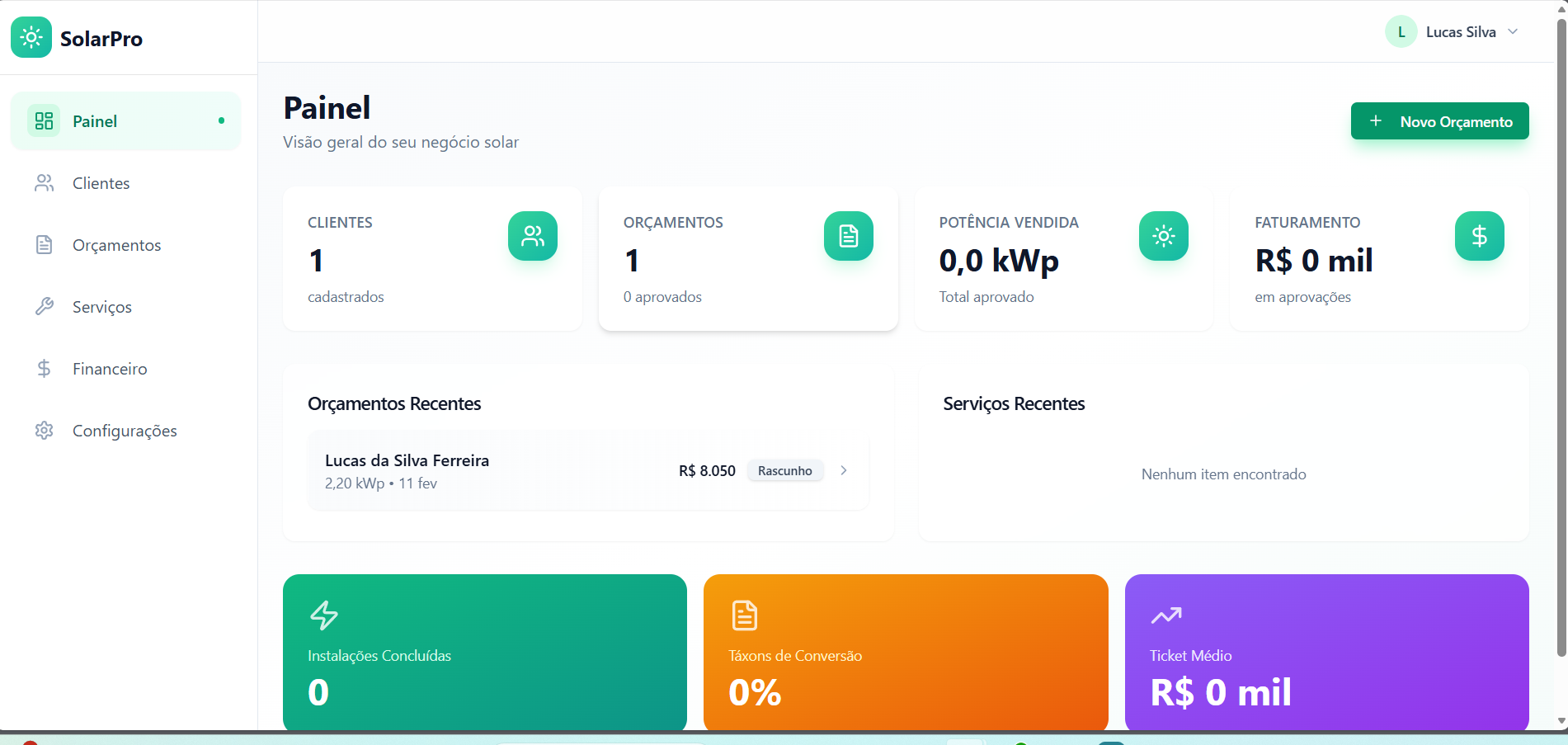This screenshot has height=745, width=1568.
Task: Click the Clientes people icon in sidebar
Action: pyautogui.click(x=44, y=183)
